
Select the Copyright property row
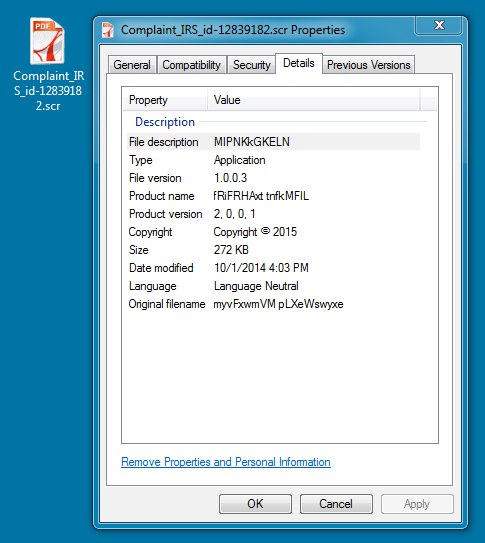click(x=273, y=232)
